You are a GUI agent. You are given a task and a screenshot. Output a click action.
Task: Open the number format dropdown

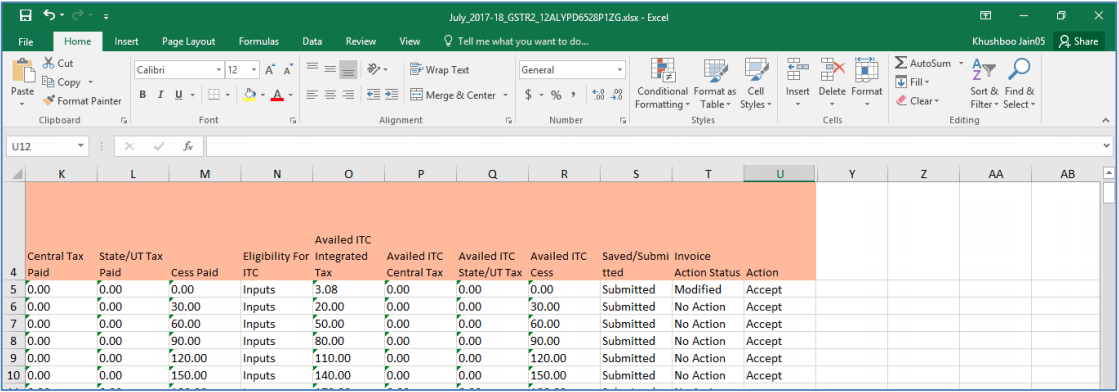[619, 70]
